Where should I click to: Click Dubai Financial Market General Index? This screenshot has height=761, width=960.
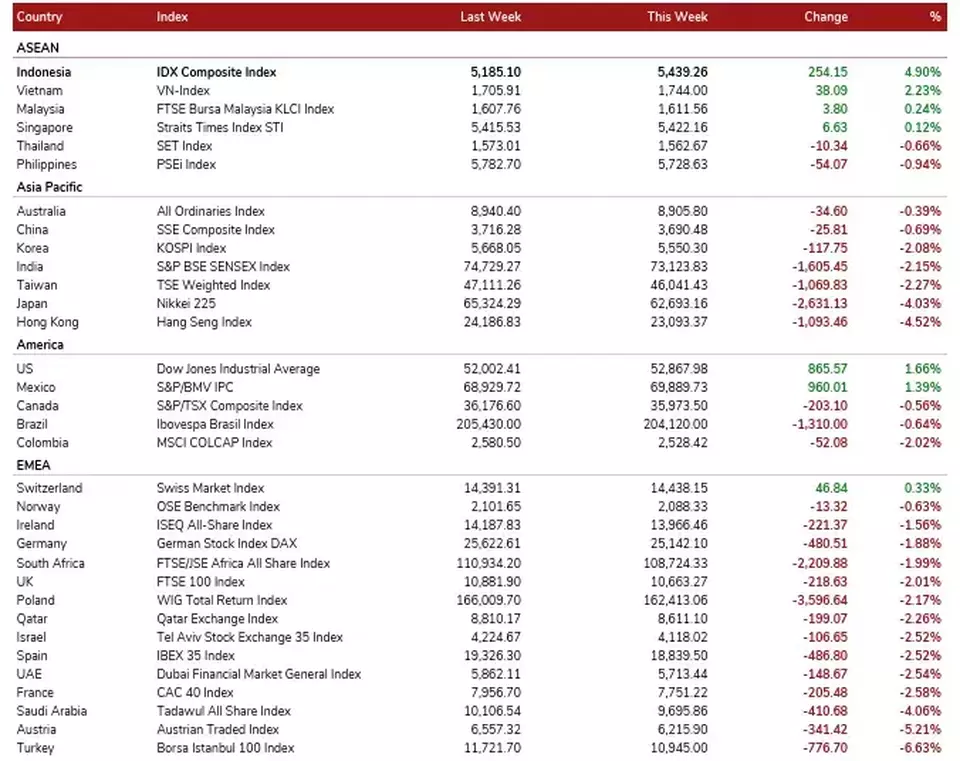259,673
